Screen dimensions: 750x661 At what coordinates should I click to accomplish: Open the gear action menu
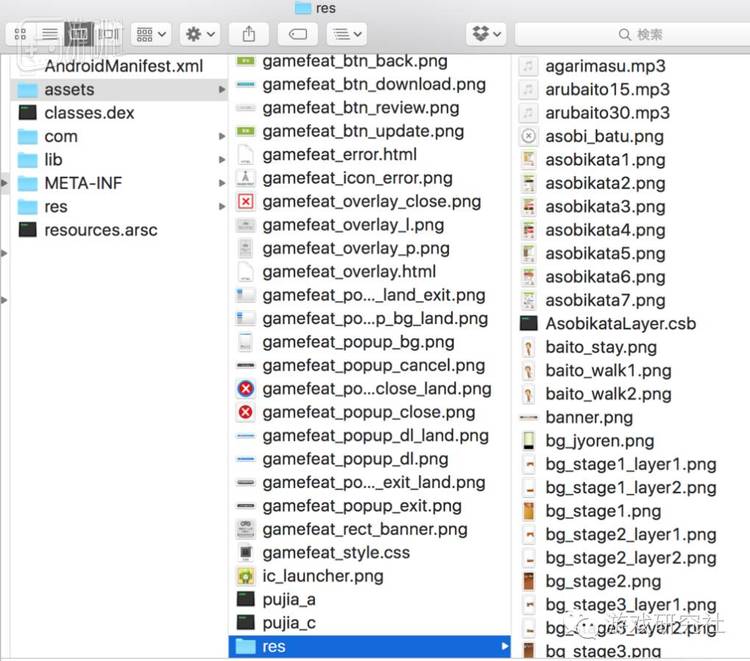coord(199,34)
